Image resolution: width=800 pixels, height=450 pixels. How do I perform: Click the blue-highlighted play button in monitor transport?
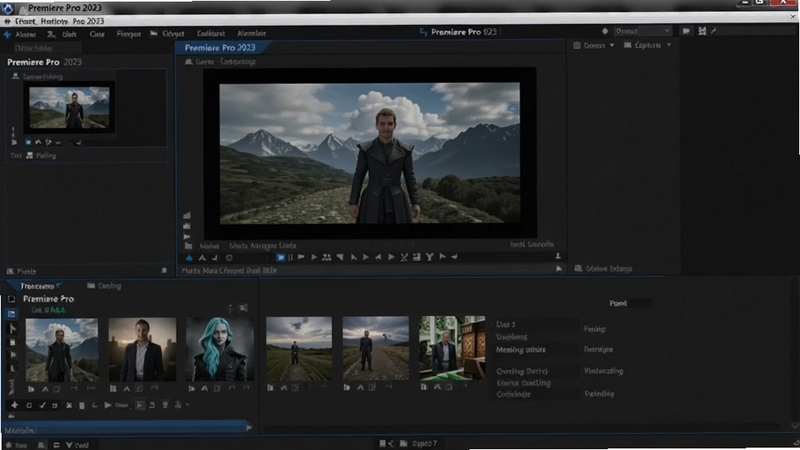click(281, 257)
